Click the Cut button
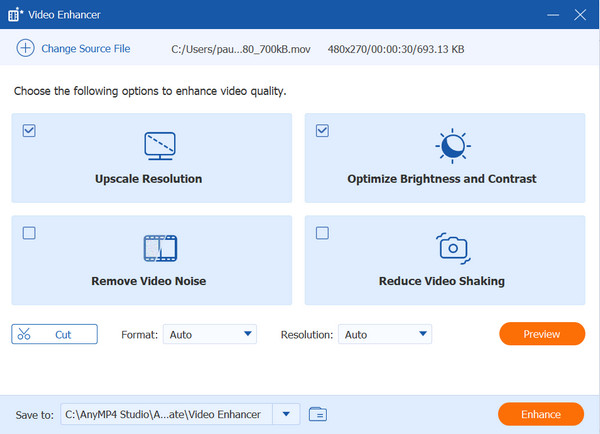Viewport: 600px width, 434px height. 54,334
